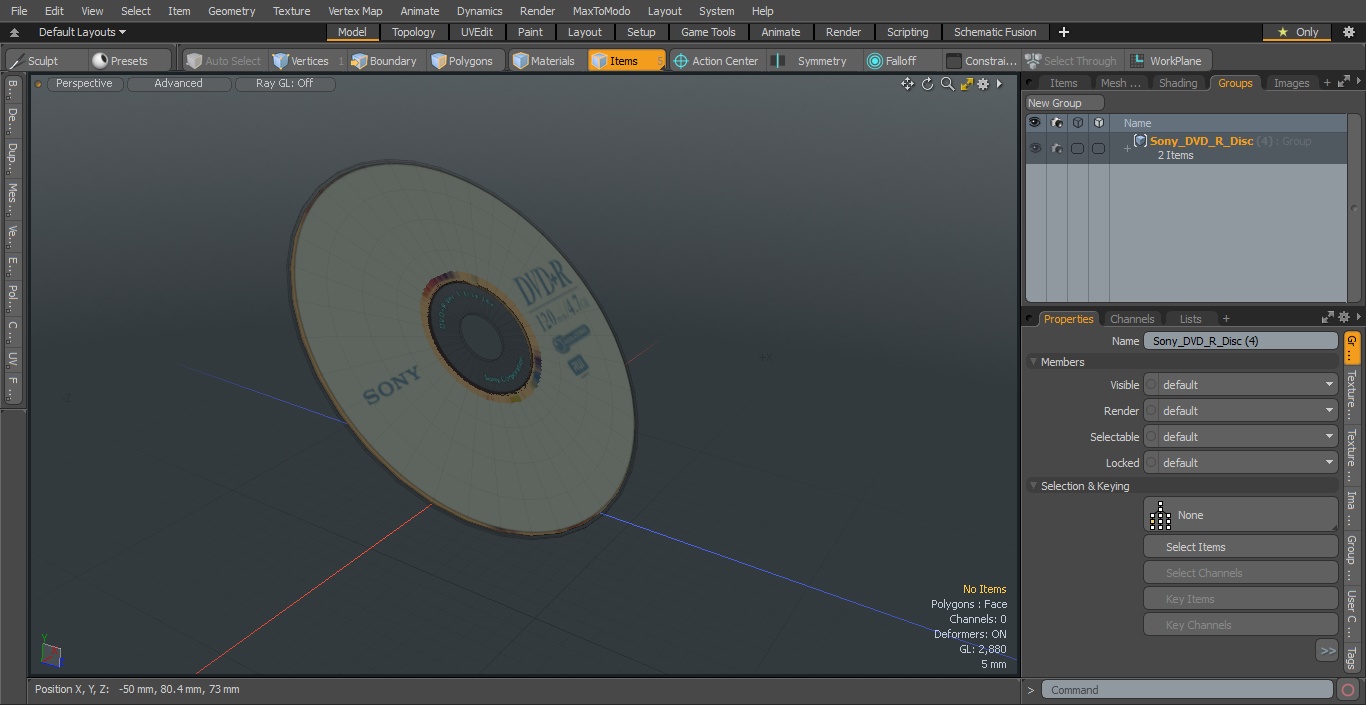Open the Tags vertical side tab
This screenshot has height=705, width=1366.
(x=1351, y=657)
